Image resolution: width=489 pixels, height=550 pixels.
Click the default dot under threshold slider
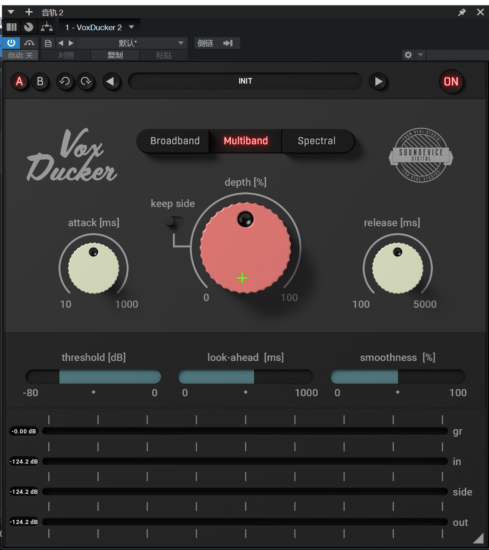click(x=94, y=392)
